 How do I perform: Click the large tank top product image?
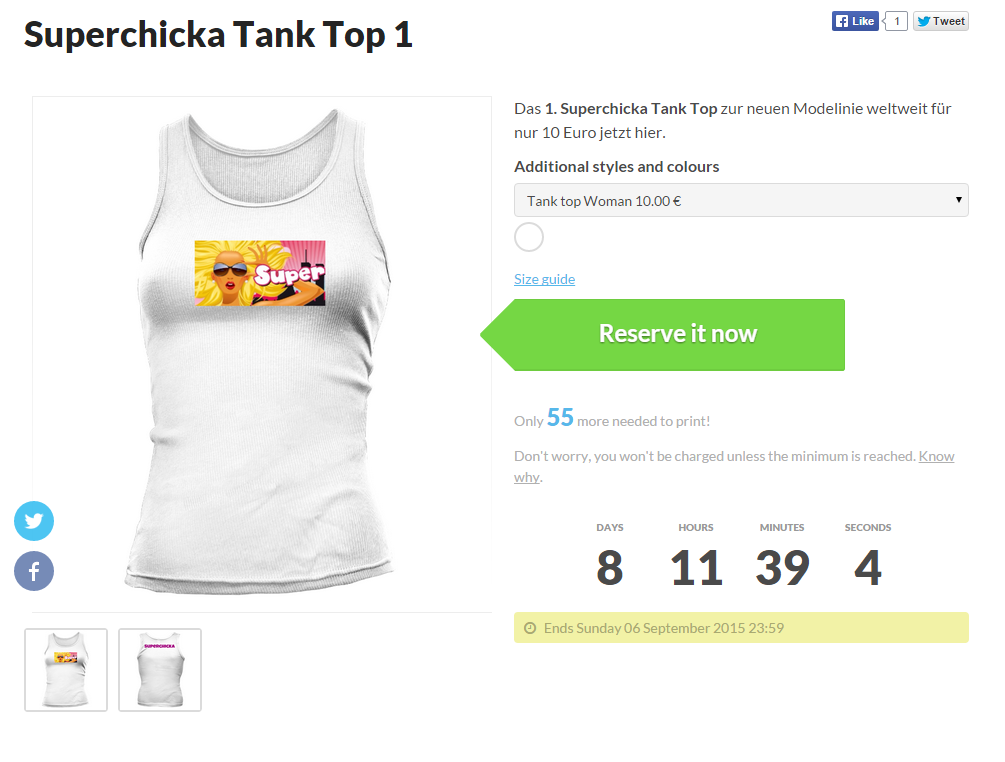click(x=262, y=420)
